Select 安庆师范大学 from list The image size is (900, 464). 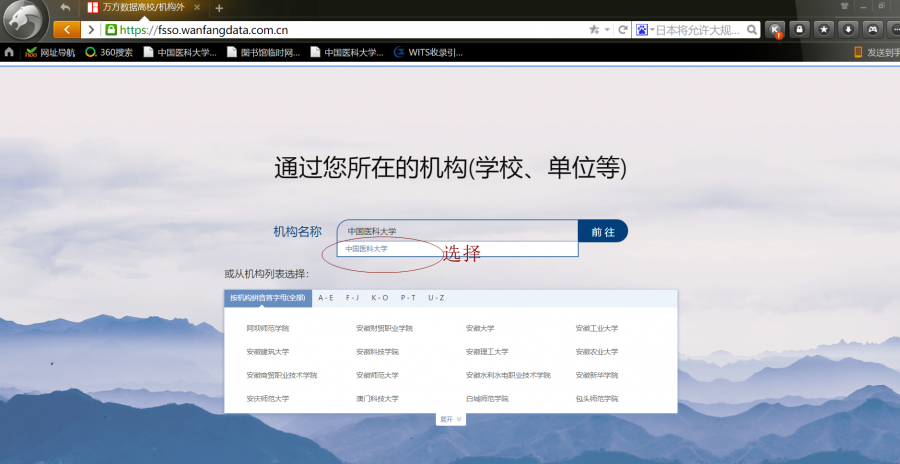coord(267,399)
